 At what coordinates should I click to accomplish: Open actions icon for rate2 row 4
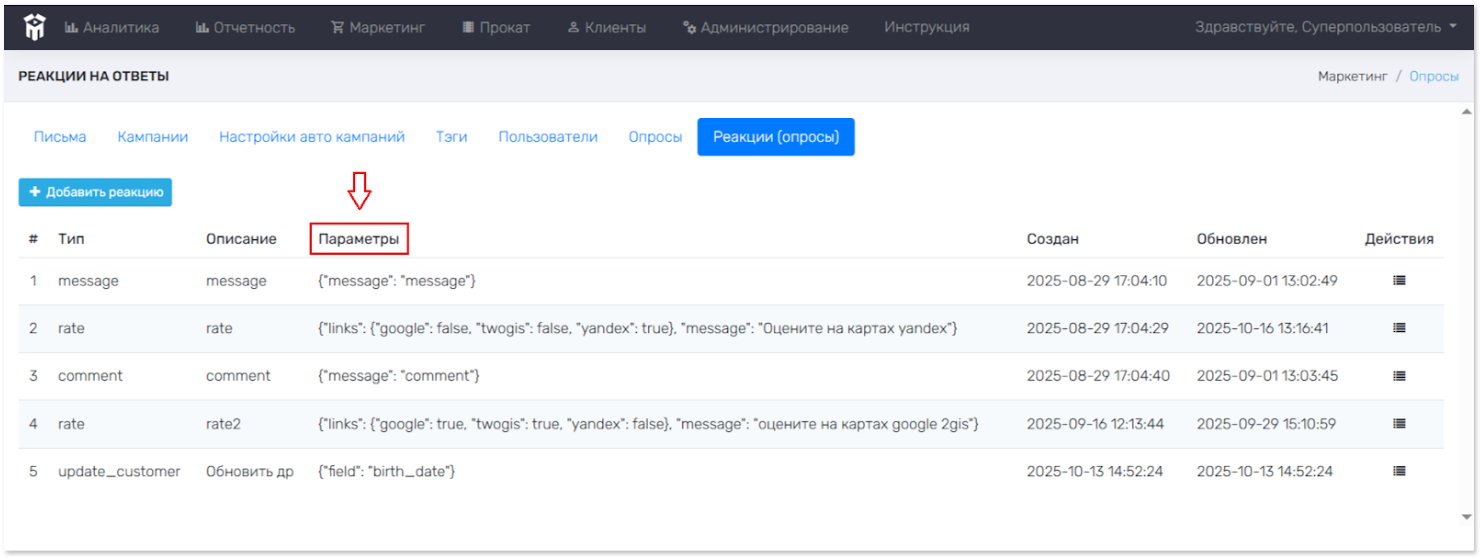(1399, 424)
